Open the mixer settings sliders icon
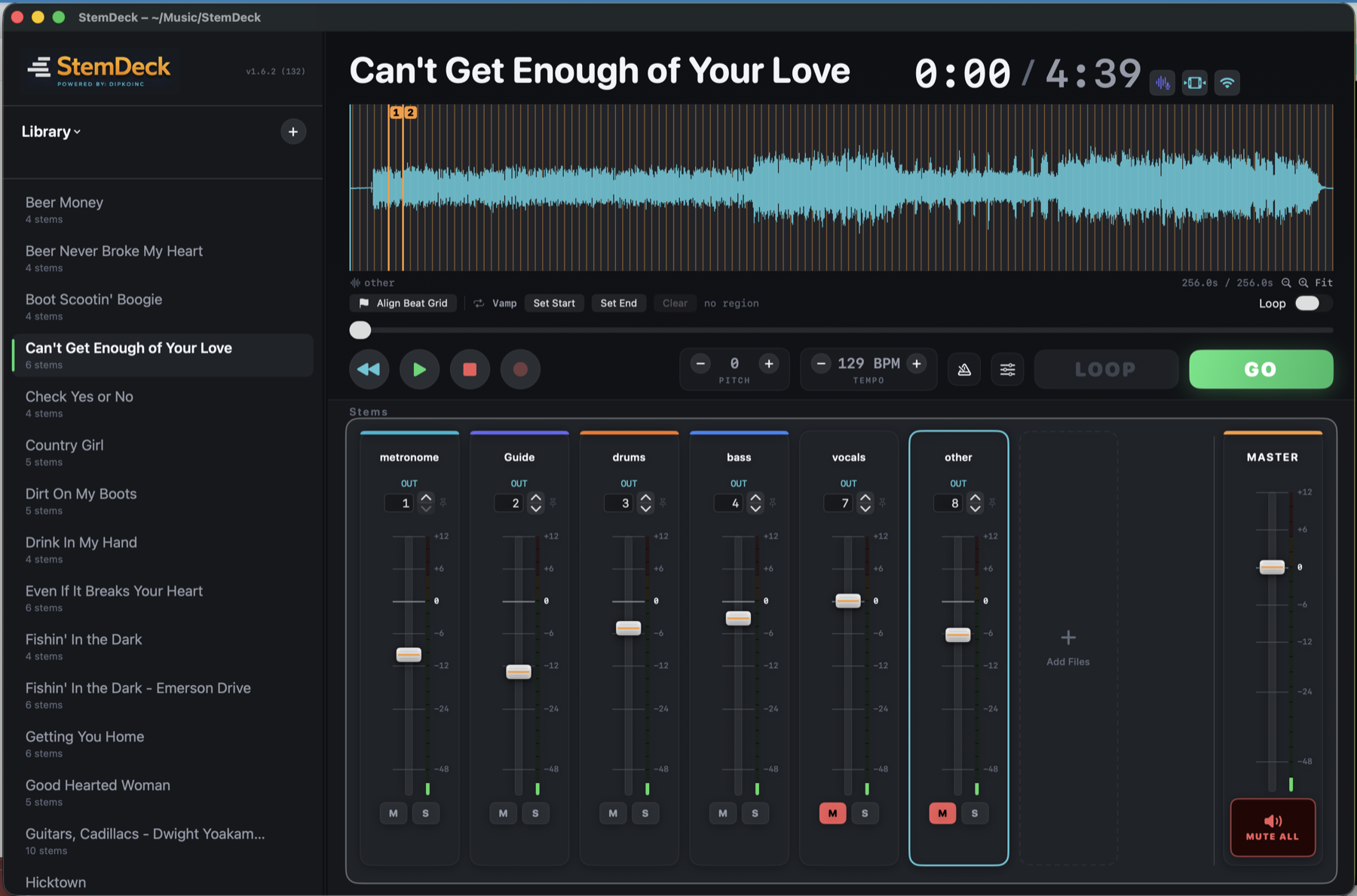 [1007, 369]
